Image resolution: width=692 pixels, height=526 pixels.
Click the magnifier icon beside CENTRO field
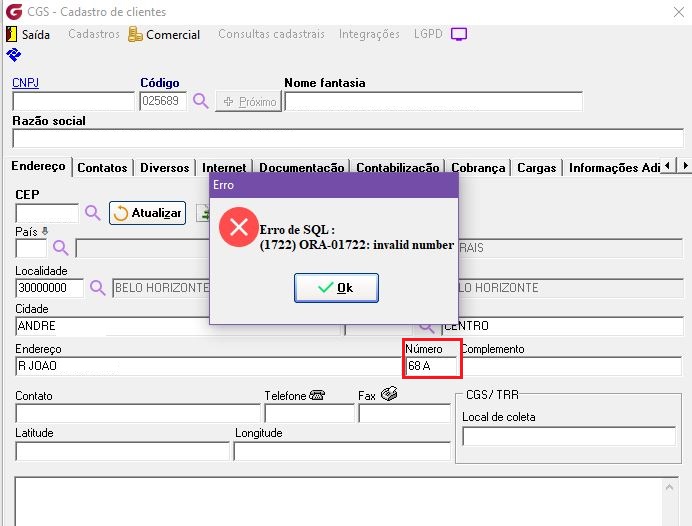tap(426, 327)
